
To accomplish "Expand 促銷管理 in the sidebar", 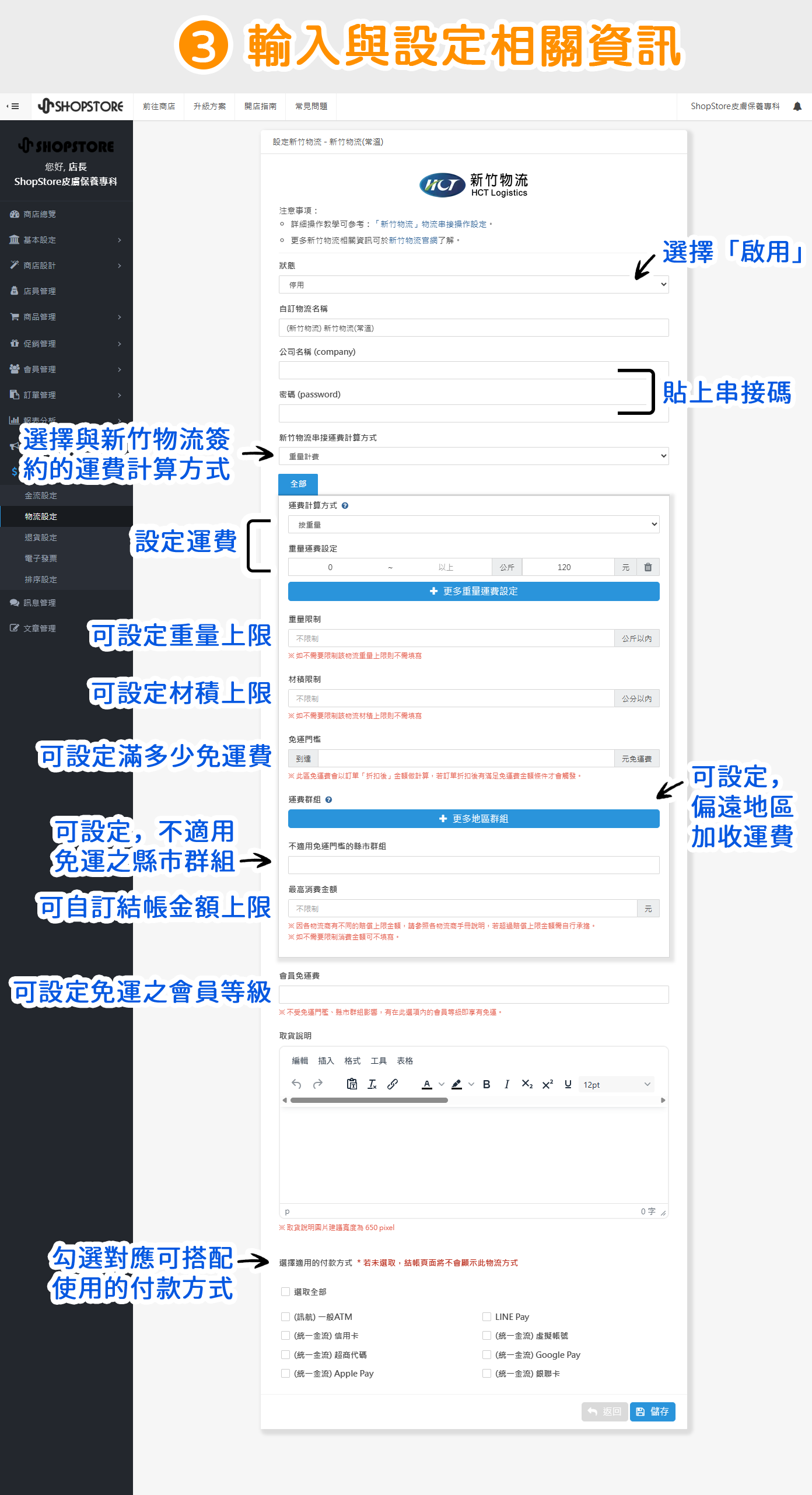I will (x=66, y=344).
